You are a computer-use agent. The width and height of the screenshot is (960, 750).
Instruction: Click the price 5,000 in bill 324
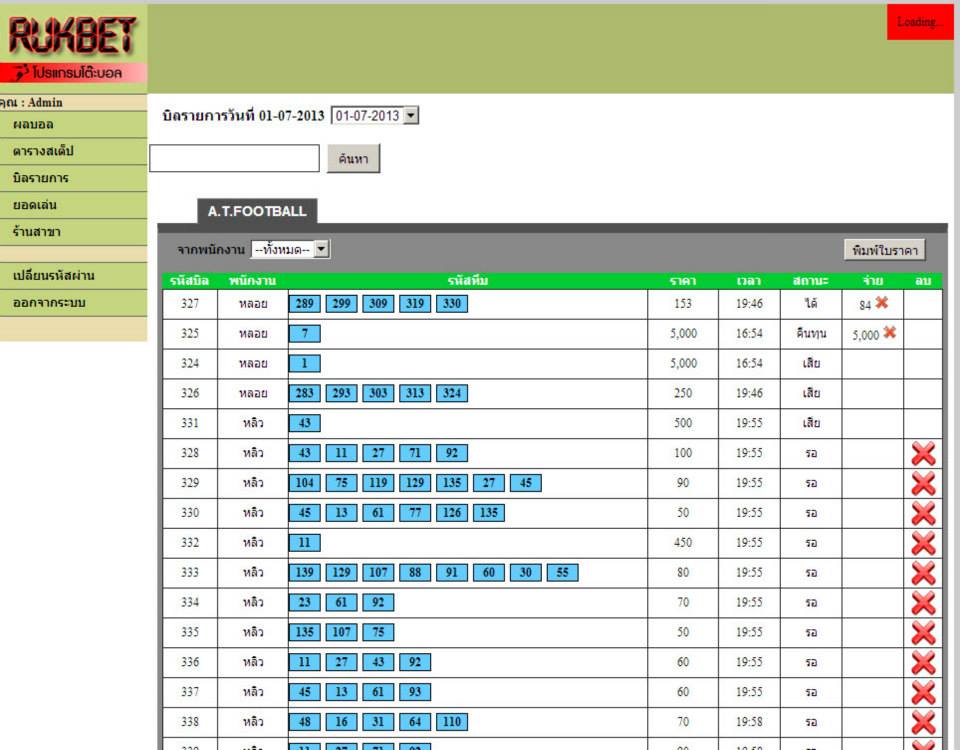[x=683, y=364]
